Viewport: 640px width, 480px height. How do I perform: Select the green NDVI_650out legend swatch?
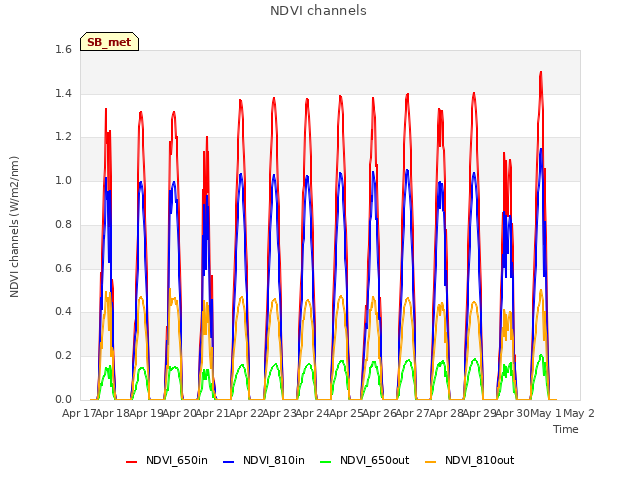click(326, 461)
